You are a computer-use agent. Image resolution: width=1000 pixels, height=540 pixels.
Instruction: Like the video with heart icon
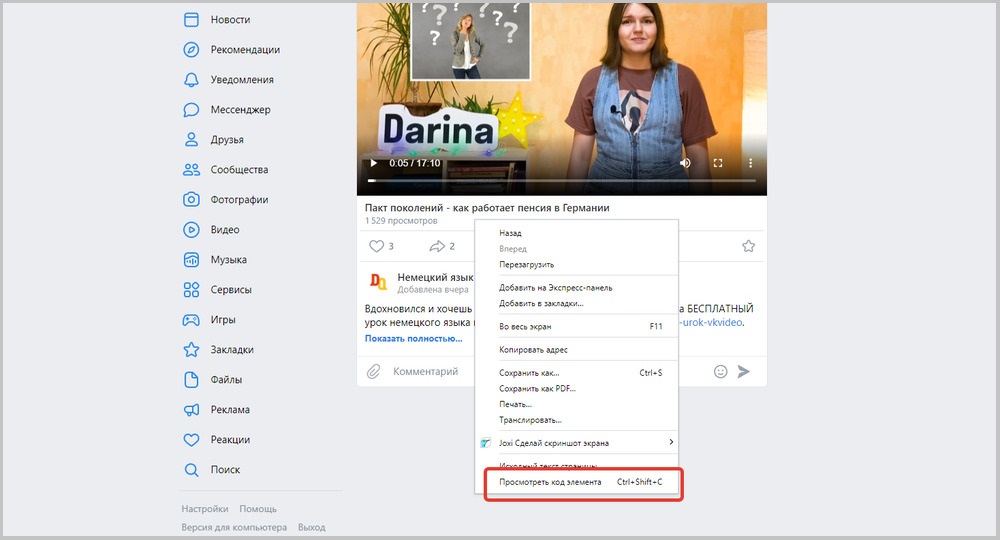[377, 246]
